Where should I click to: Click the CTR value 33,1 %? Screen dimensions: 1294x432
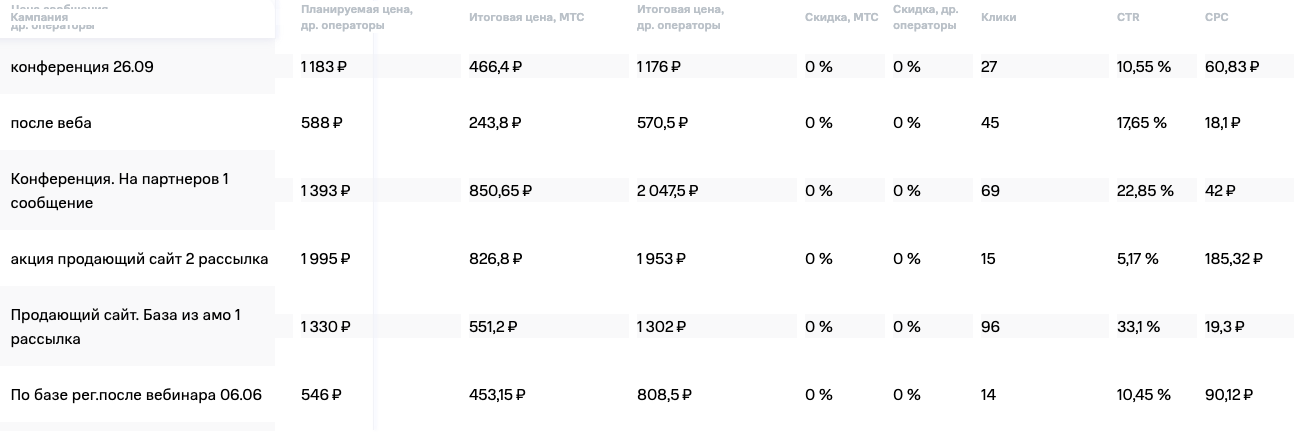[x=1139, y=327]
